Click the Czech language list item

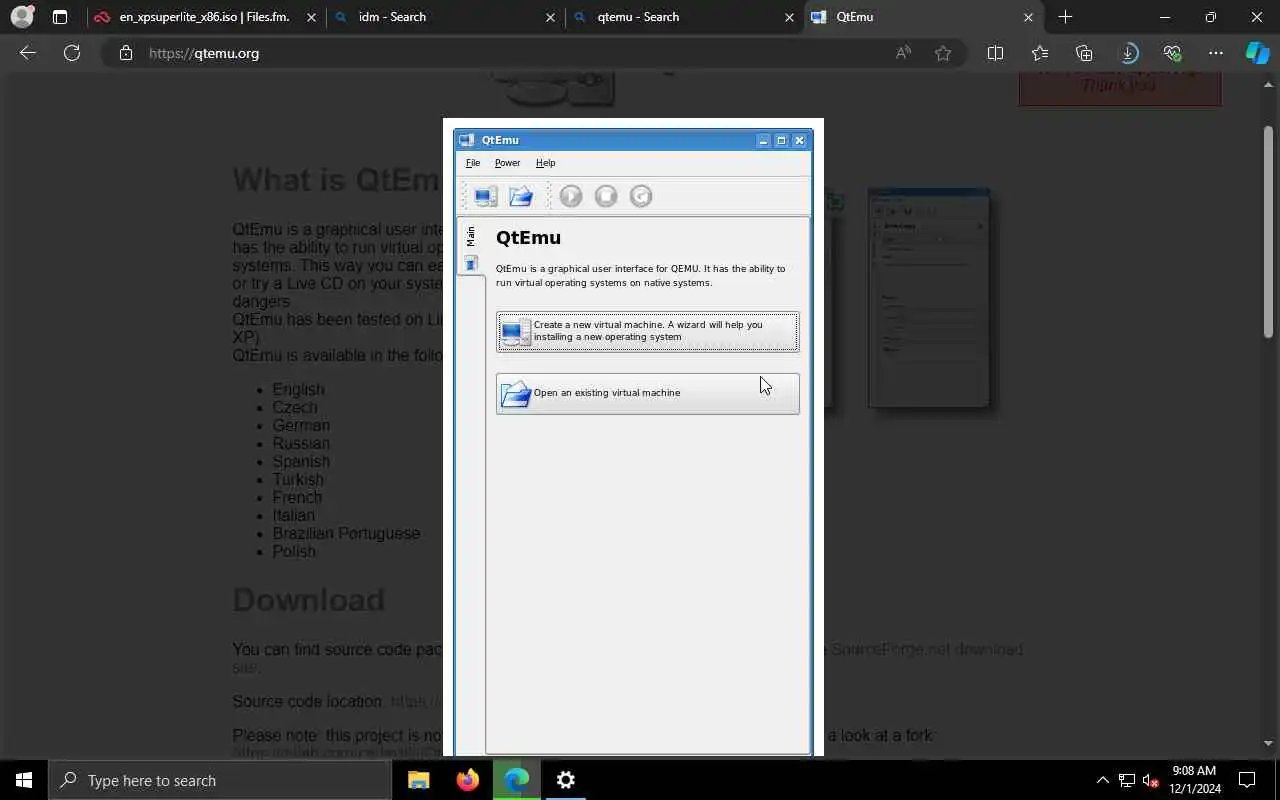coord(295,408)
